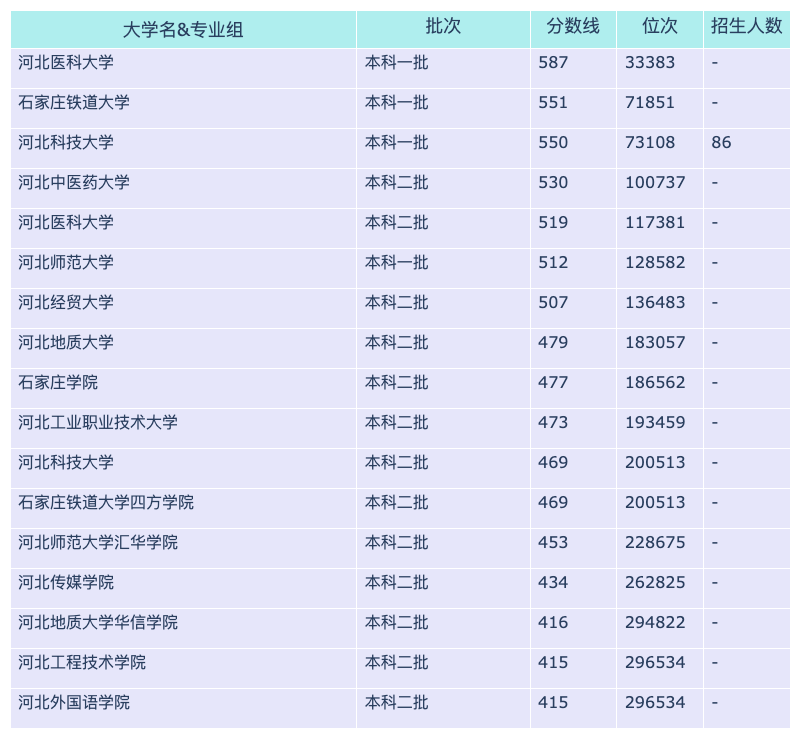Select the 河北地质大学华信学院 name cell
The height and width of the screenshot is (740, 800).
[x=183, y=628]
